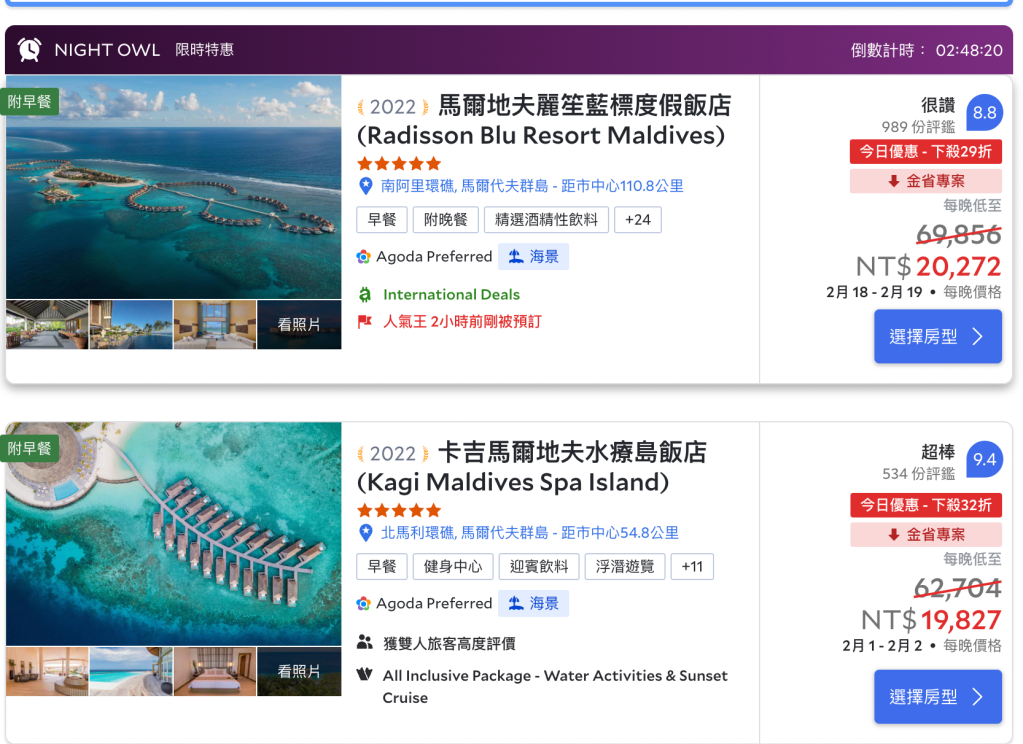
Task: Click the location pin icon for Radisson Blu
Action: [366, 186]
